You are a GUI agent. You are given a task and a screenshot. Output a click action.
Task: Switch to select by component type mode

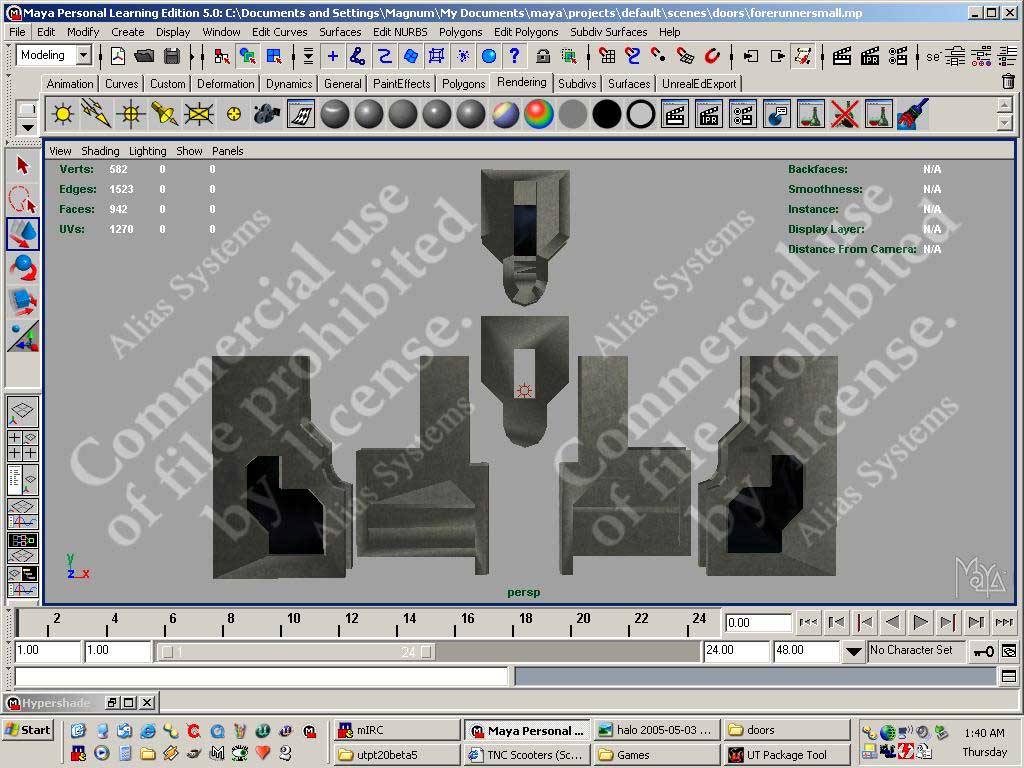(x=274, y=57)
